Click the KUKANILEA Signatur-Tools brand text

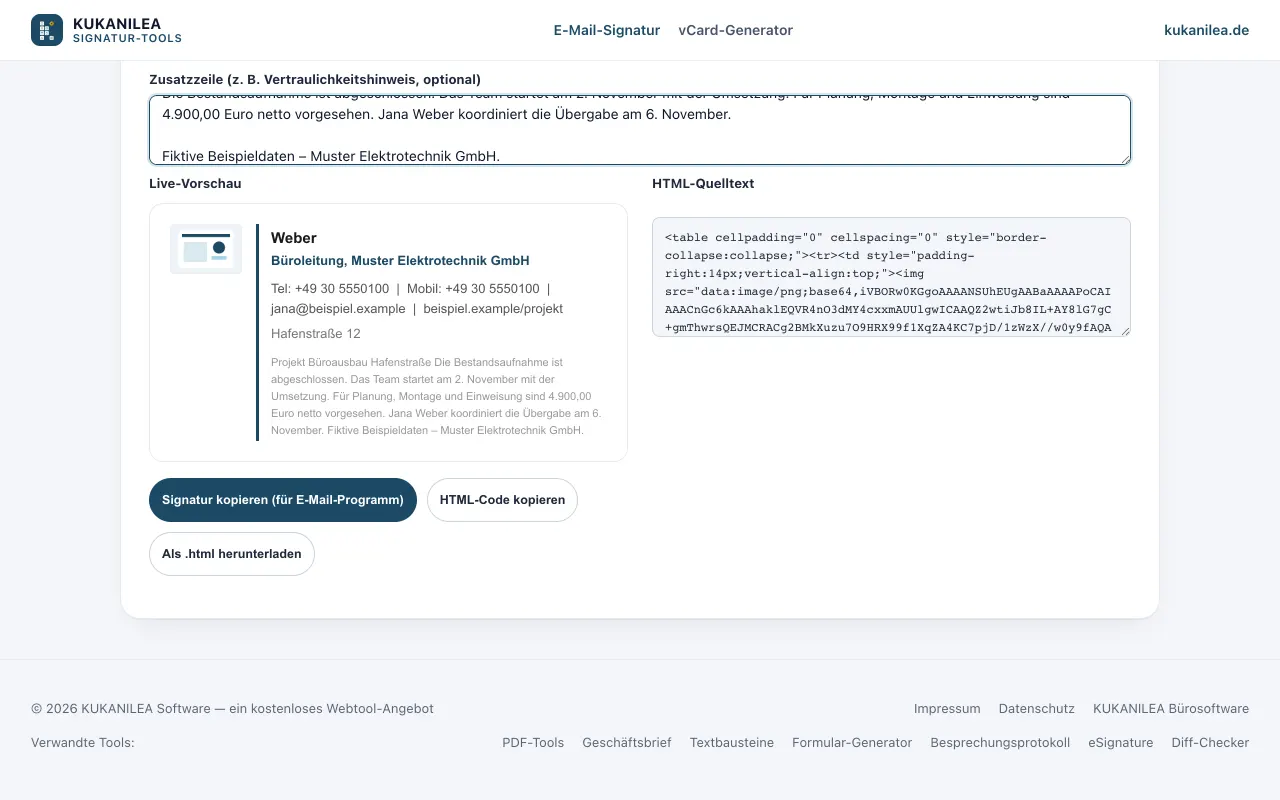tap(127, 30)
